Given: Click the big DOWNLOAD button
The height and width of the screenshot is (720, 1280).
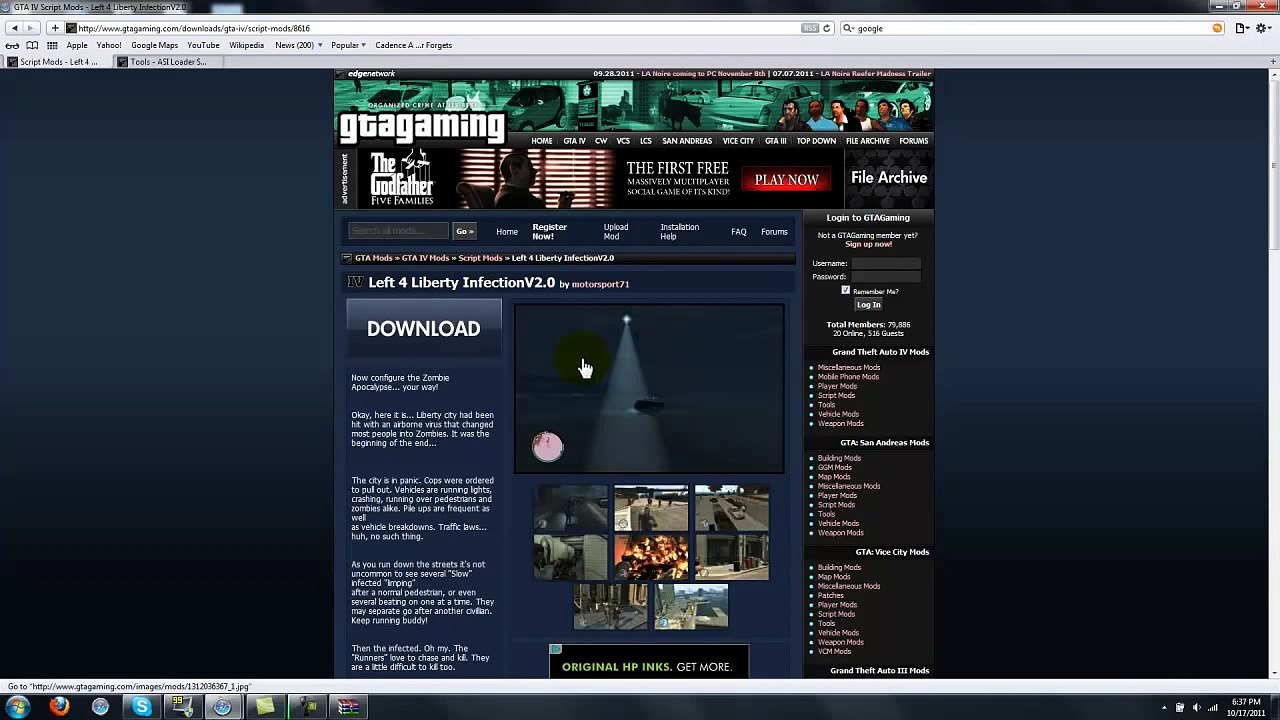Looking at the screenshot, I should (424, 328).
